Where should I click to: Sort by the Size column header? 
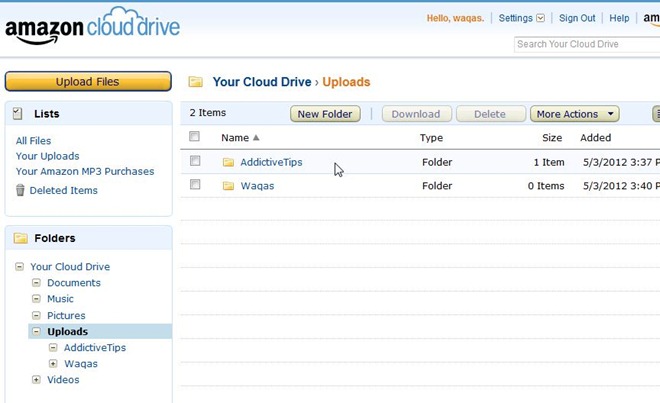(x=552, y=138)
